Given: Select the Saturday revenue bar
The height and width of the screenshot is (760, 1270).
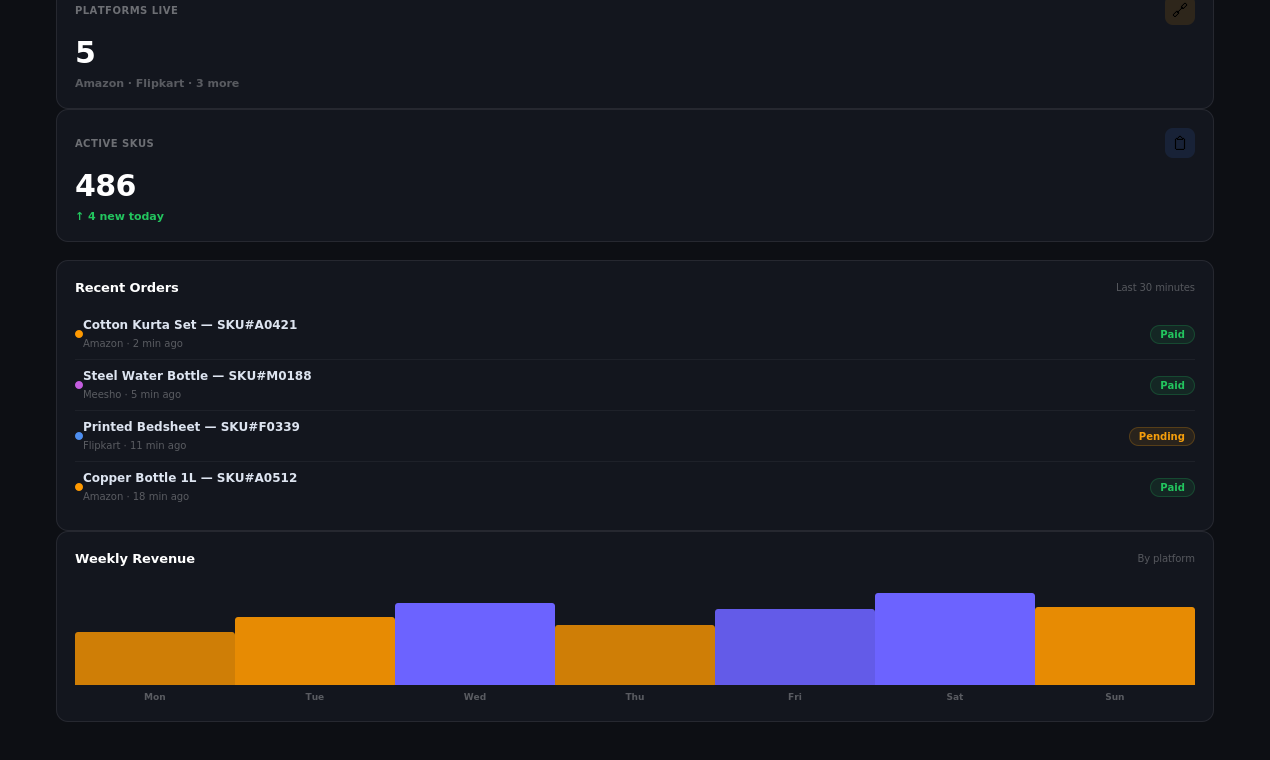Looking at the screenshot, I should 955,639.
